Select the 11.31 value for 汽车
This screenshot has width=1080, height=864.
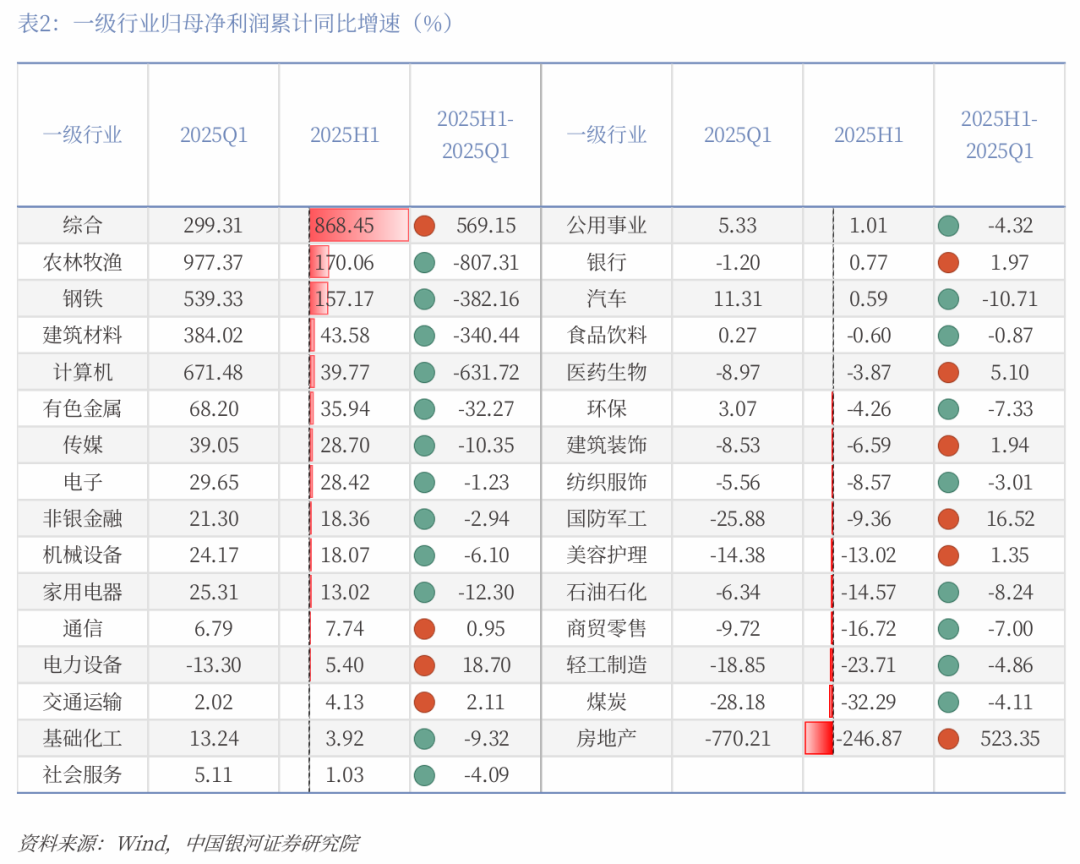click(738, 299)
